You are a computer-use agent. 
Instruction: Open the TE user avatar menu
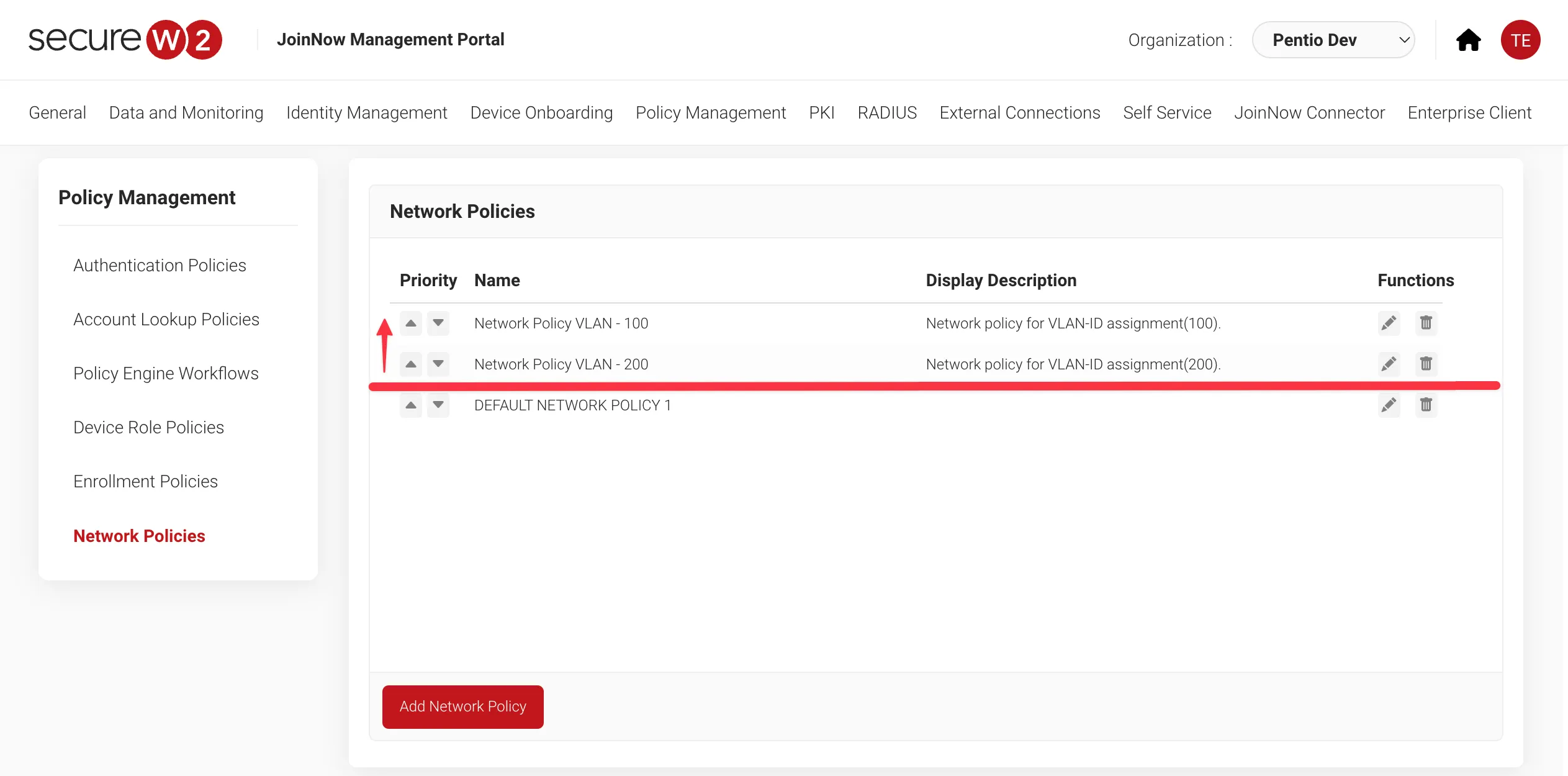[x=1520, y=40]
